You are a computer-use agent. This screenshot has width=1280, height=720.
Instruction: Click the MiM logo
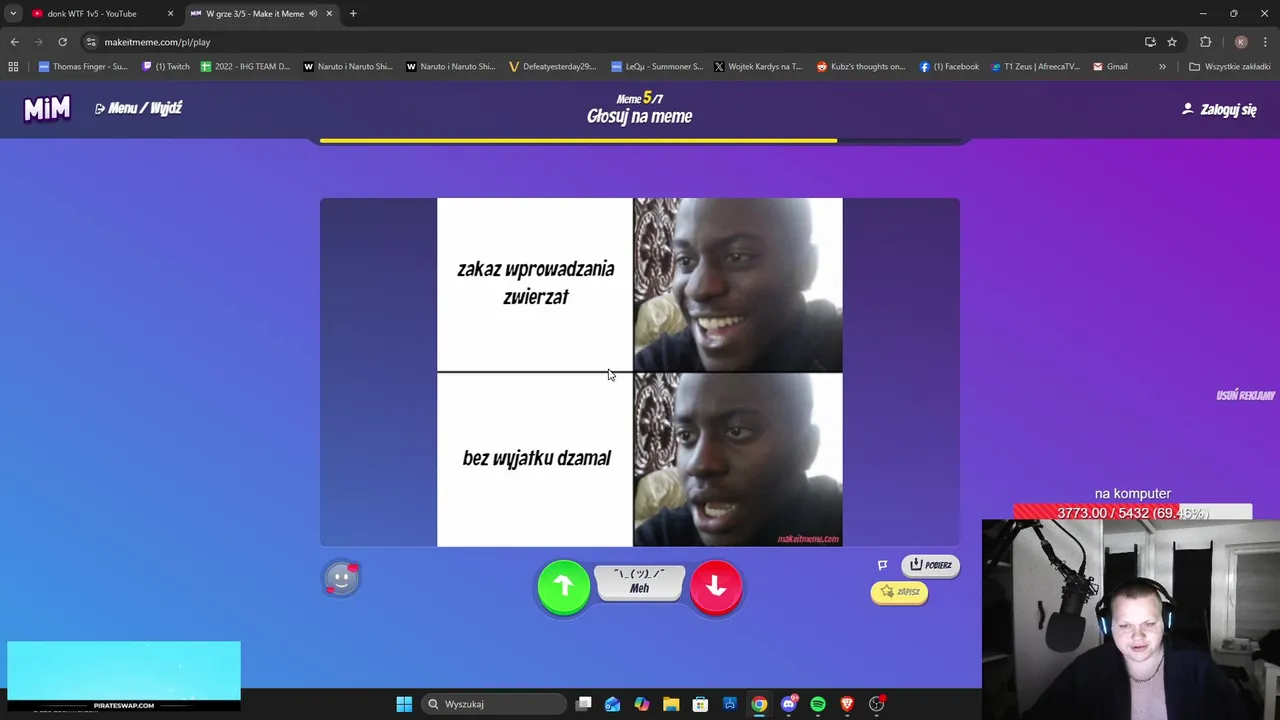click(47, 108)
